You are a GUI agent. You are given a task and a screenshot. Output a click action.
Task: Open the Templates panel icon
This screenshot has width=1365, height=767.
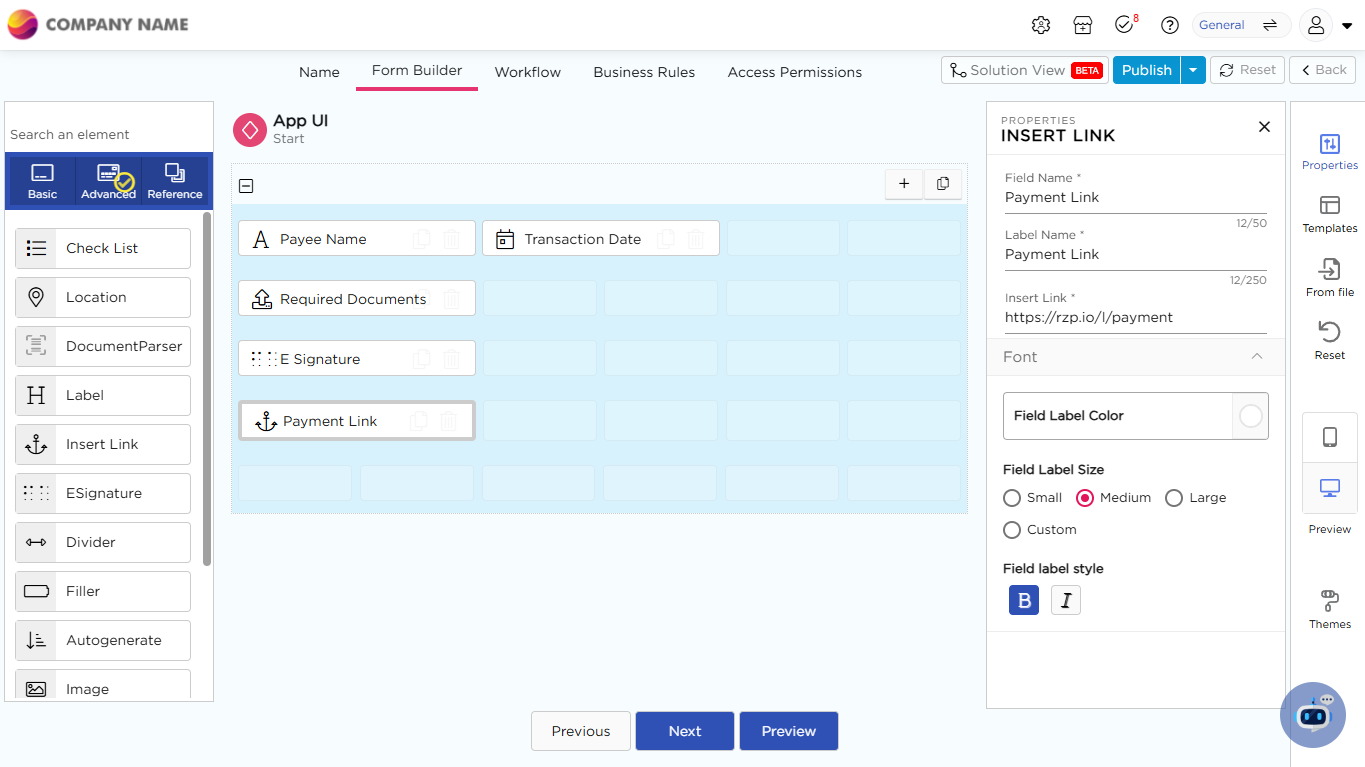tap(1329, 206)
